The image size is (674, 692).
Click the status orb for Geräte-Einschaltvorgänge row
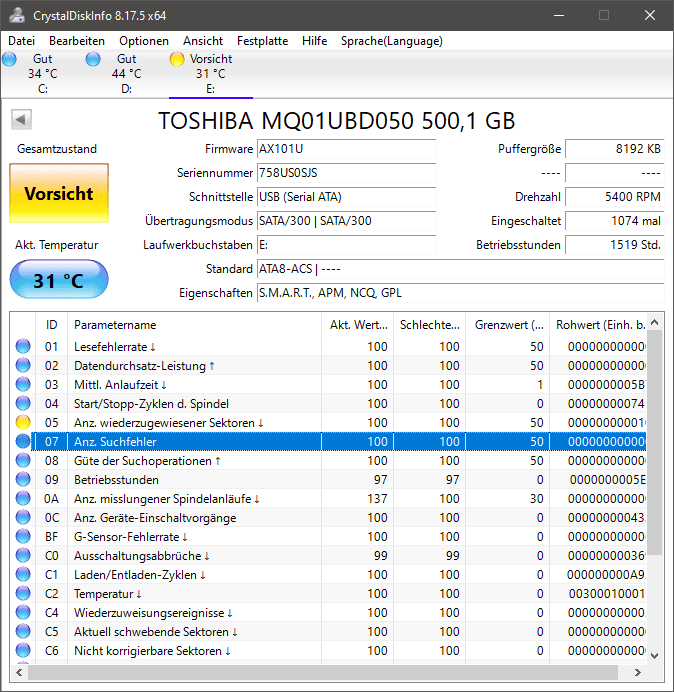pos(23,517)
